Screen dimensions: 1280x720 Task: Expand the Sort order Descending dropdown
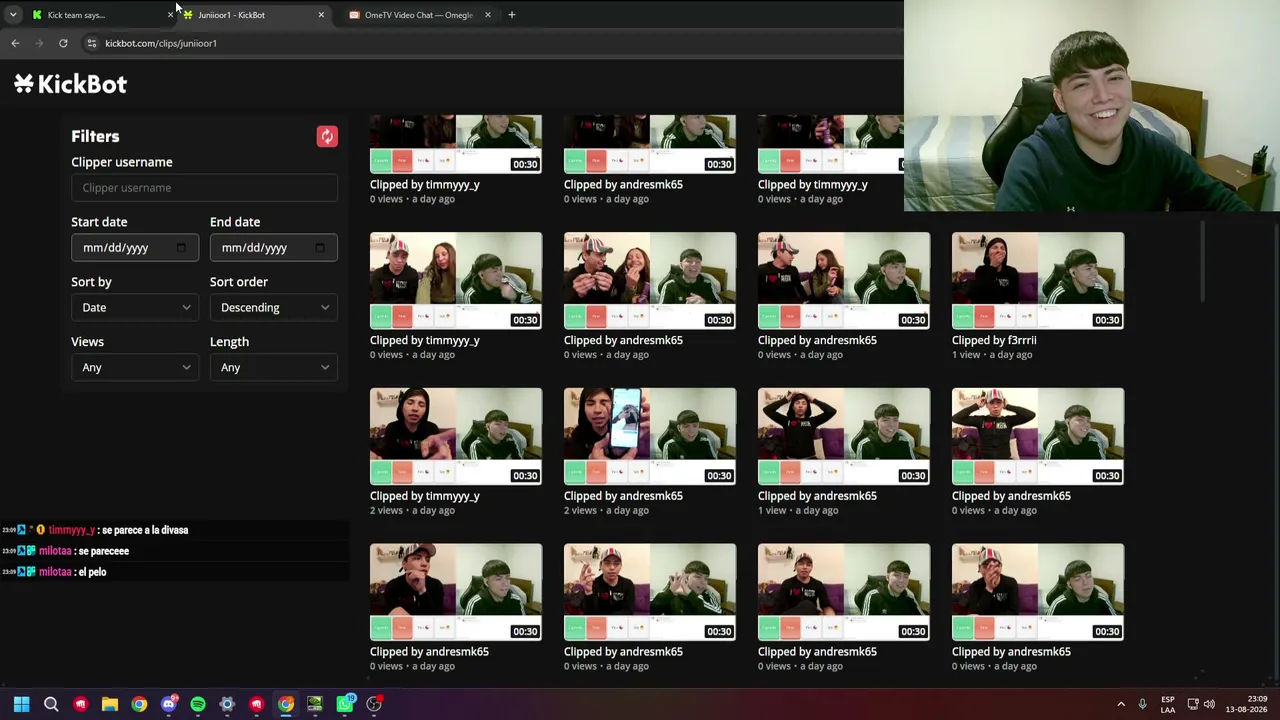(x=274, y=308)
